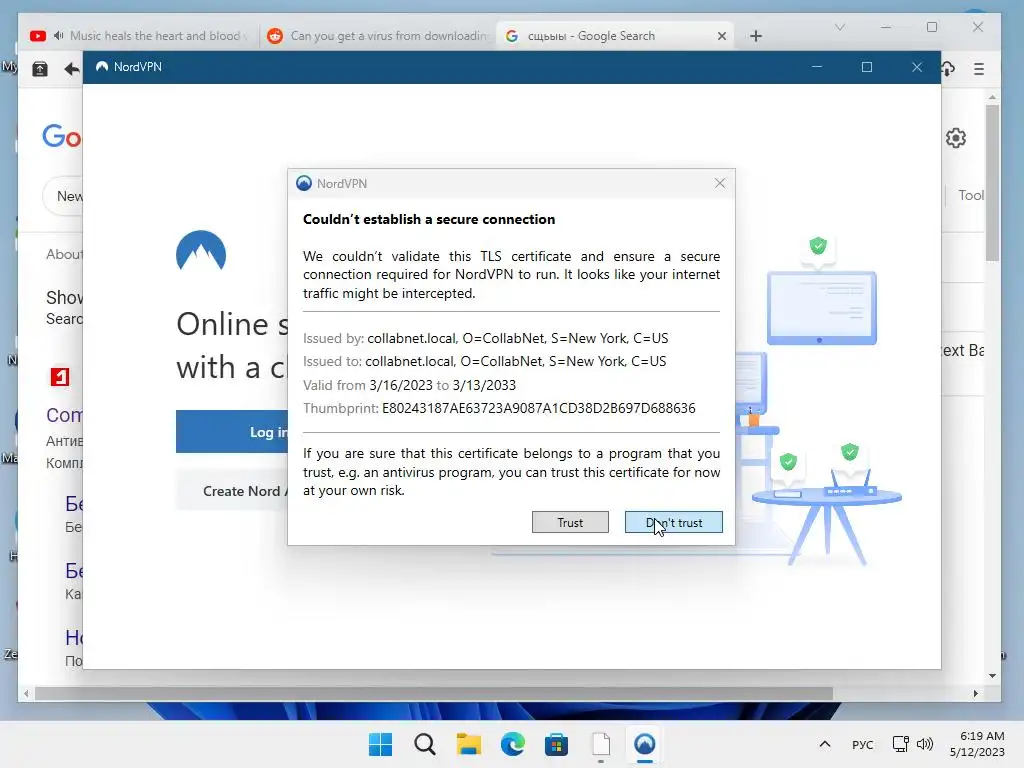This screenshot has height=768, width=1024.
Task: Open Microsoft Edge from the taskbar
Action: click(x=513, y=744)
